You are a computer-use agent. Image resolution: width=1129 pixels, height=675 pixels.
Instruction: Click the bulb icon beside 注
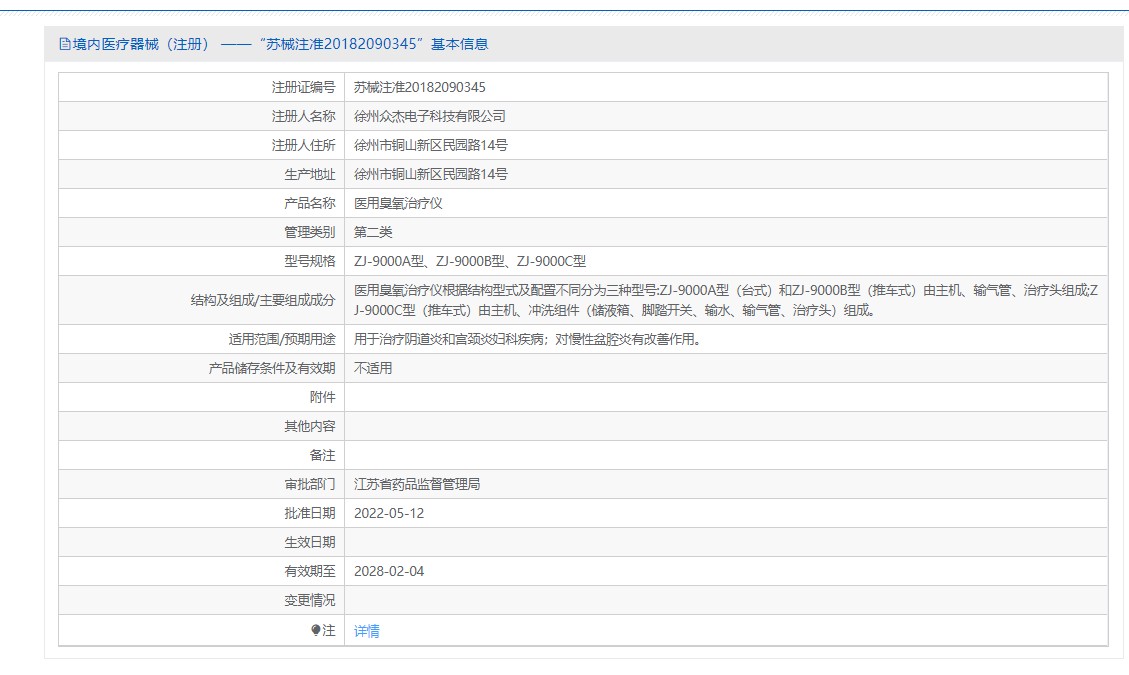point(316,630)
